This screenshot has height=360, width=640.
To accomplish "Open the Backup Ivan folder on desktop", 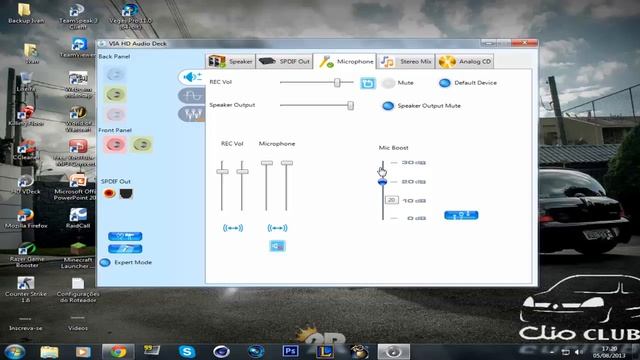I will (x=26, y=13).
